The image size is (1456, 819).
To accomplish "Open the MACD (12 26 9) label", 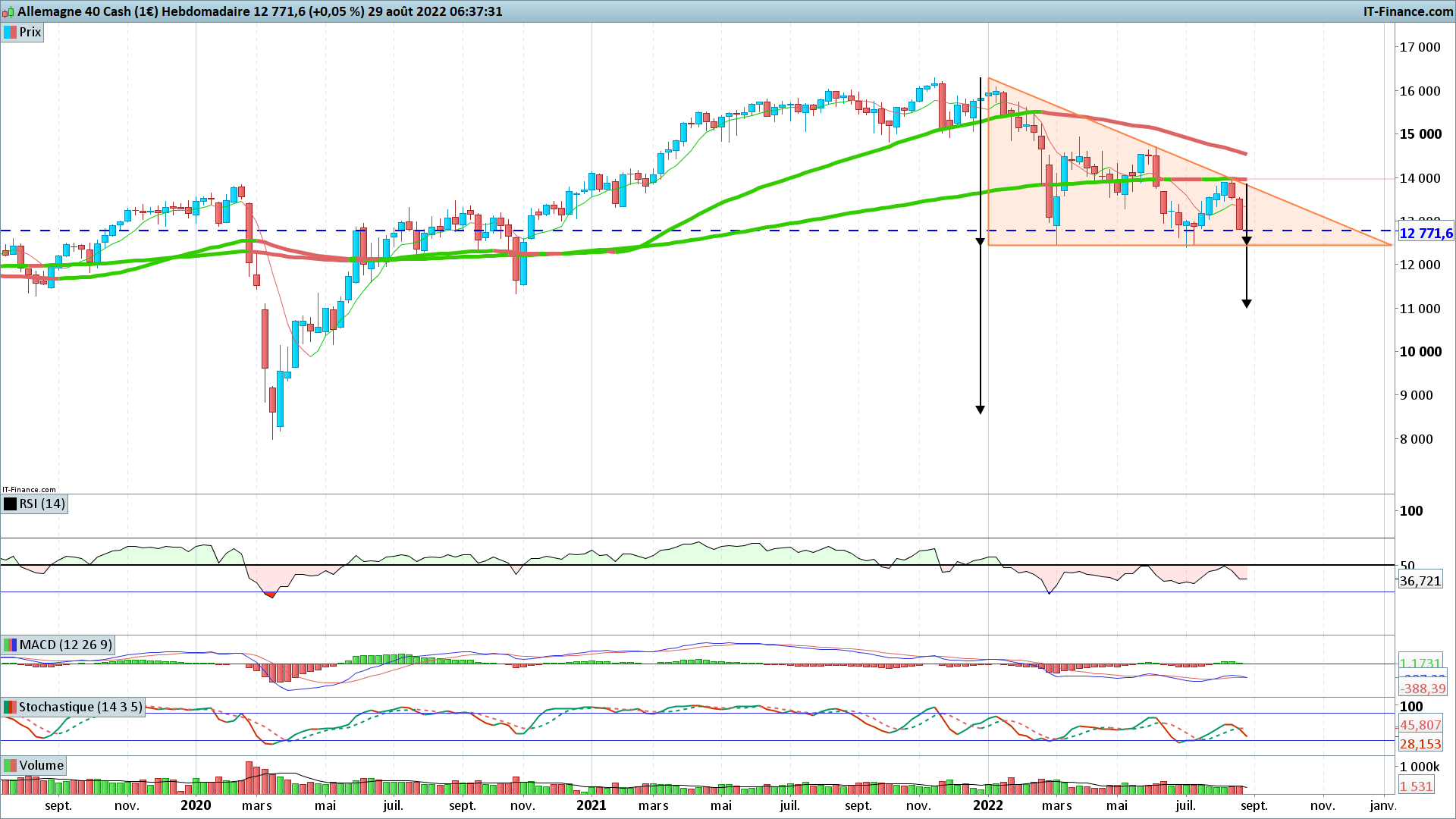I will coord(65,645).
